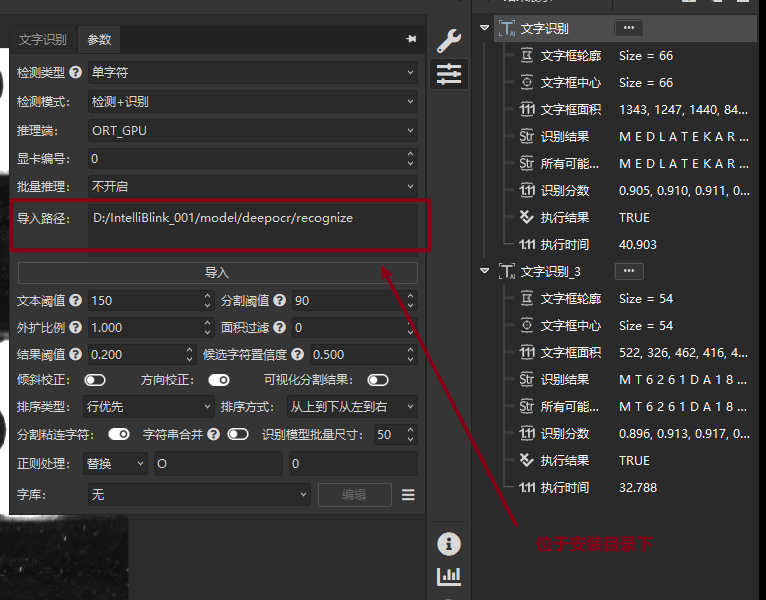Screen dimensions: 766x600
Task: Click the pin icon on panel header
Action: pos(410,39)
